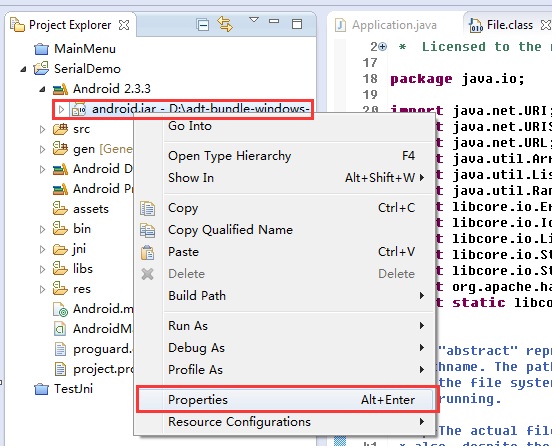Viewport: 556px width, 448px height.
Task: Open Properties from the context menu
Action: pyautogui.click(x=285, y=400)
